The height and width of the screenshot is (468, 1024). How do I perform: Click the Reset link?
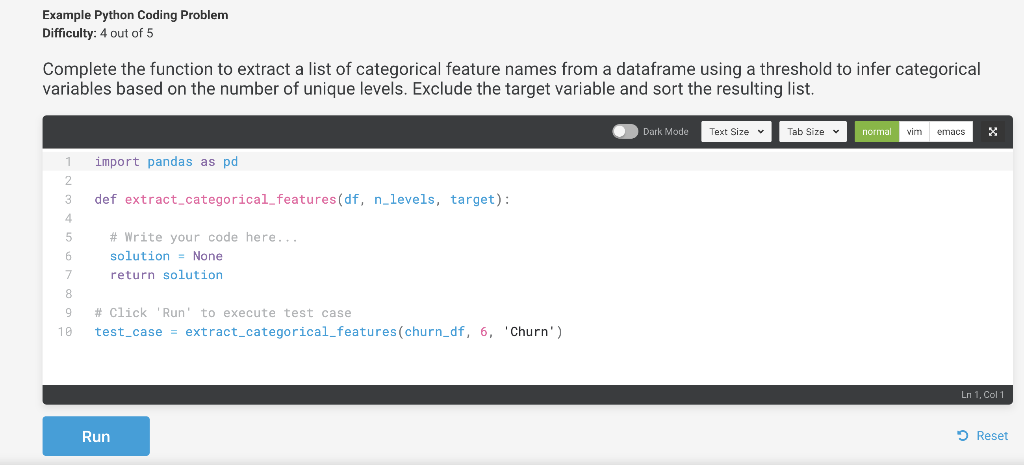coord(982,435)
